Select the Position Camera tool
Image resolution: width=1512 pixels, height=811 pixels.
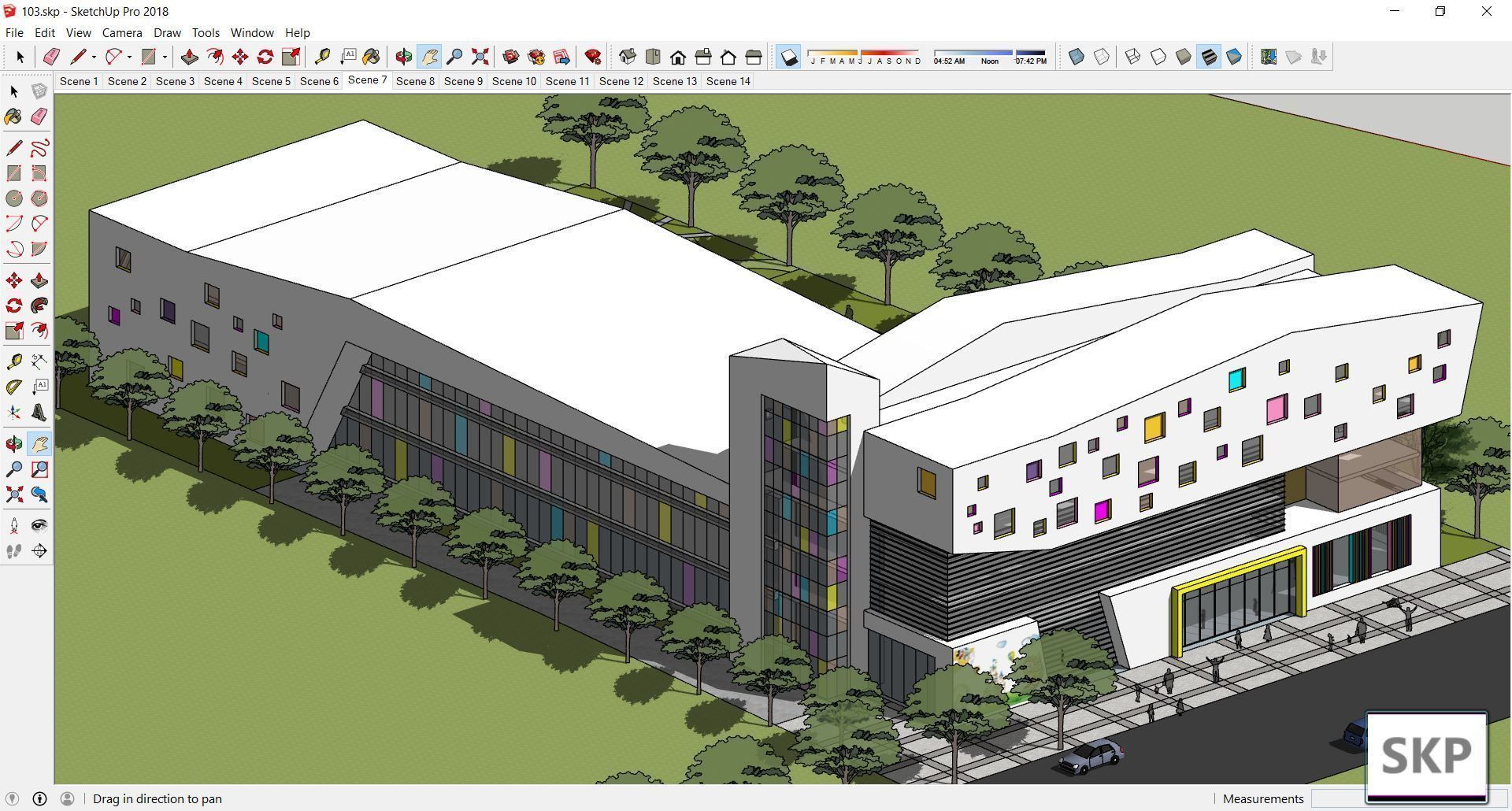click(14, 526)
